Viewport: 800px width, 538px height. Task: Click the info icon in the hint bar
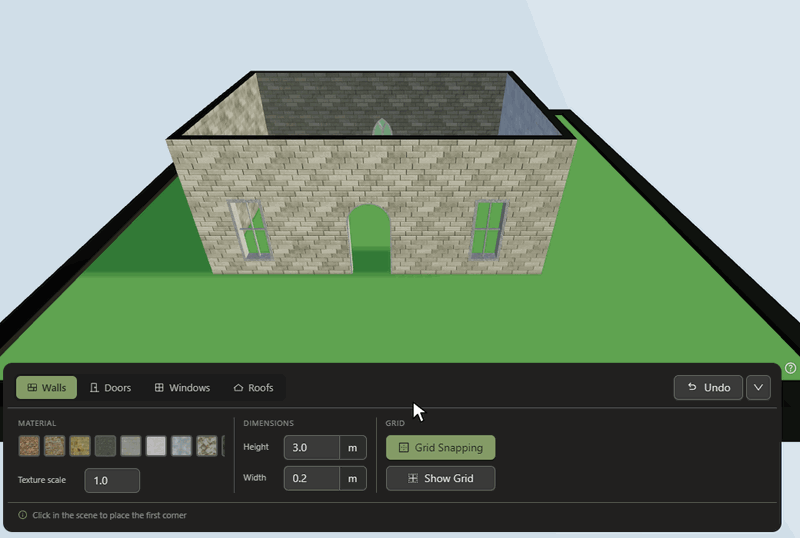(22, 515)
